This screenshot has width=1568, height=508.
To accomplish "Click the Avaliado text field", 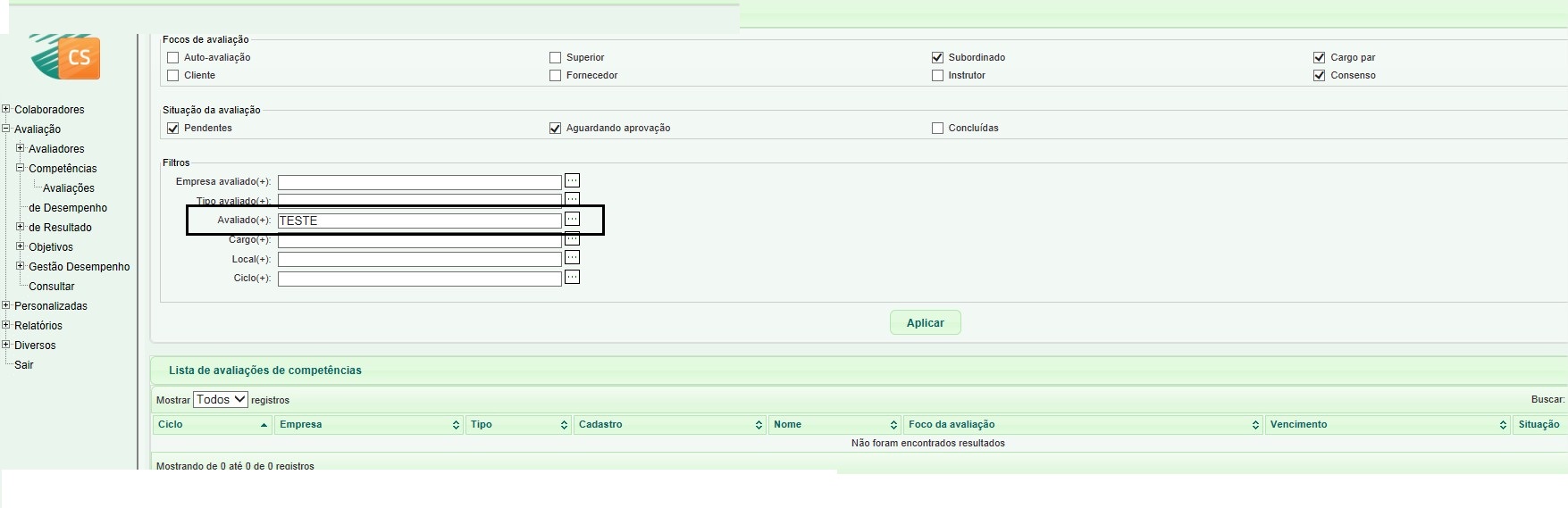I will 419,221.
